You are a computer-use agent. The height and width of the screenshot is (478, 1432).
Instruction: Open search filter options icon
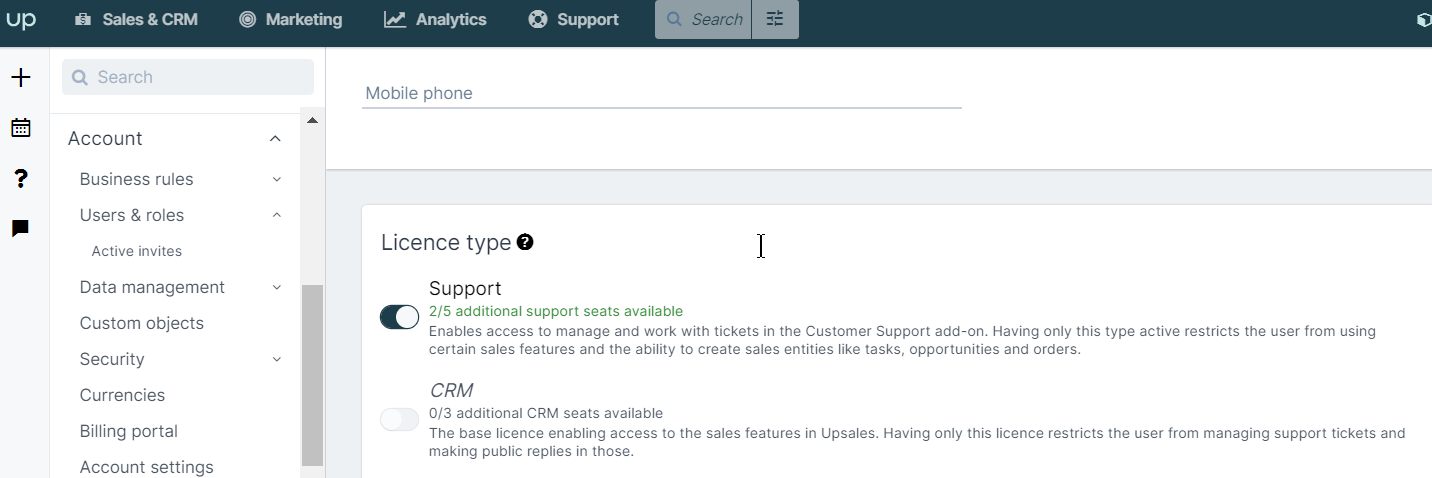[775, 20]
